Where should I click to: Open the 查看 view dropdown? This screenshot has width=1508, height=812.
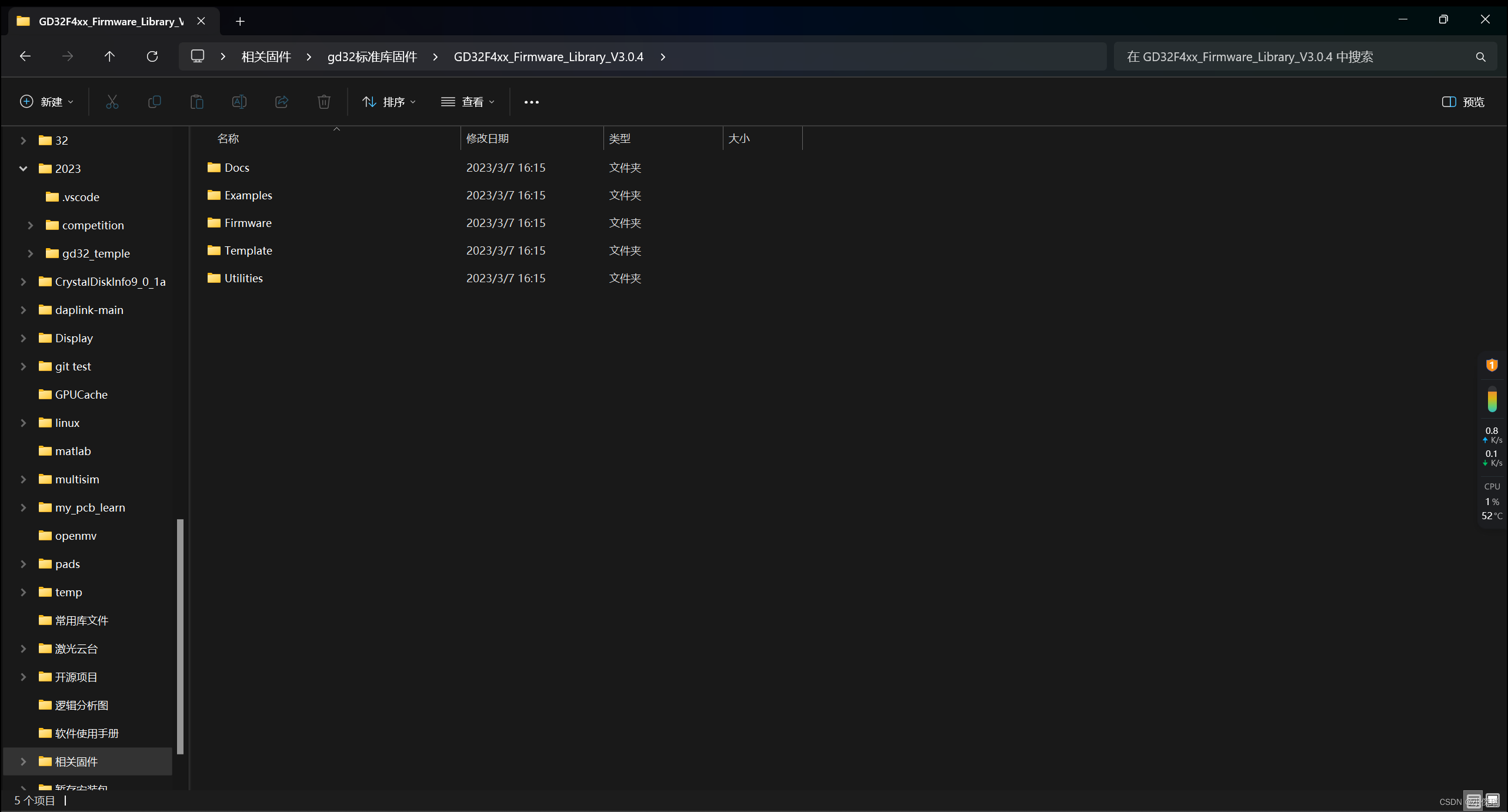click(468, 102)
